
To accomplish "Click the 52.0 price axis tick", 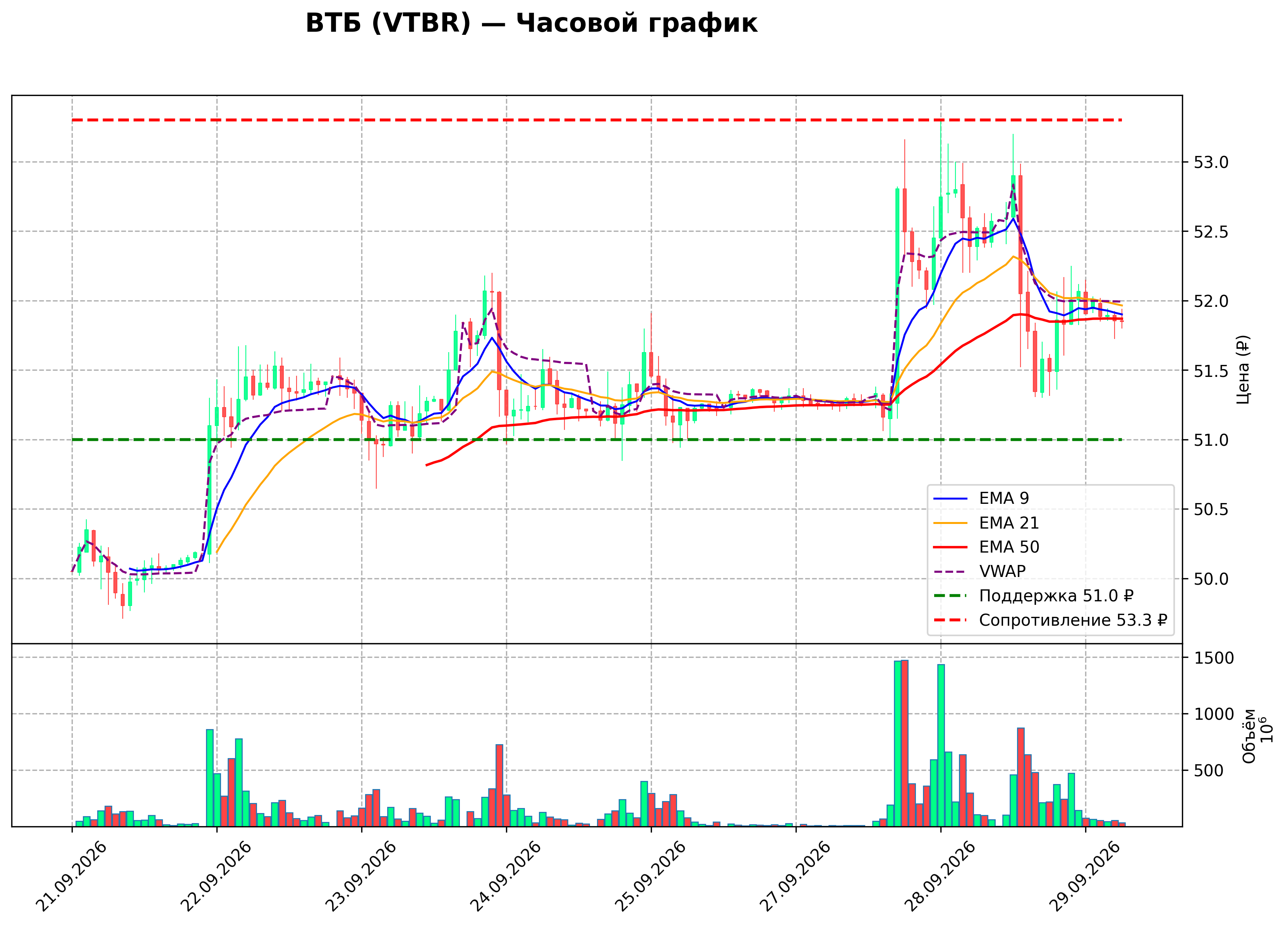I will (x=1211, y=301).
